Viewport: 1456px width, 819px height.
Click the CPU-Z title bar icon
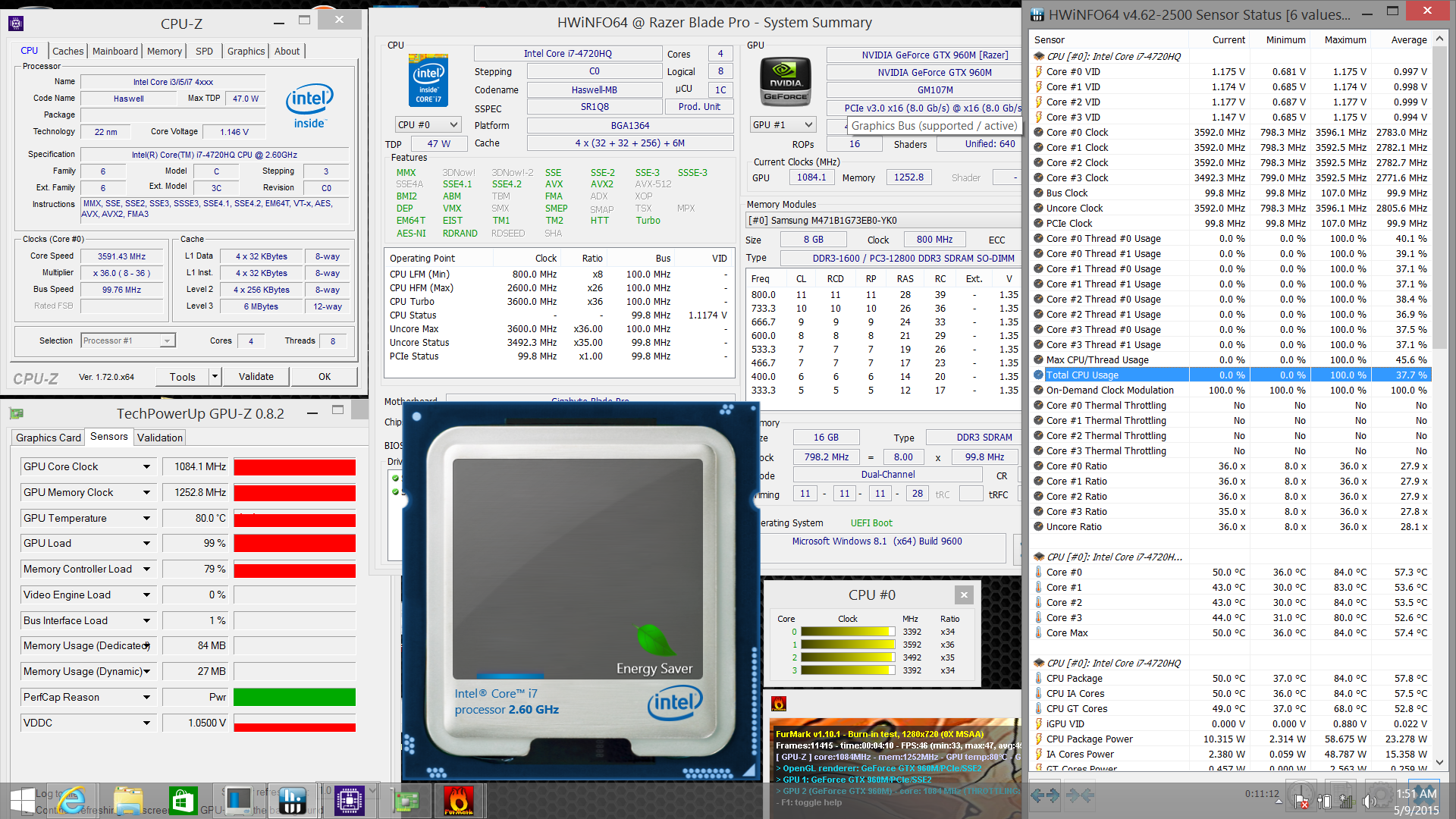click(15, 24)
